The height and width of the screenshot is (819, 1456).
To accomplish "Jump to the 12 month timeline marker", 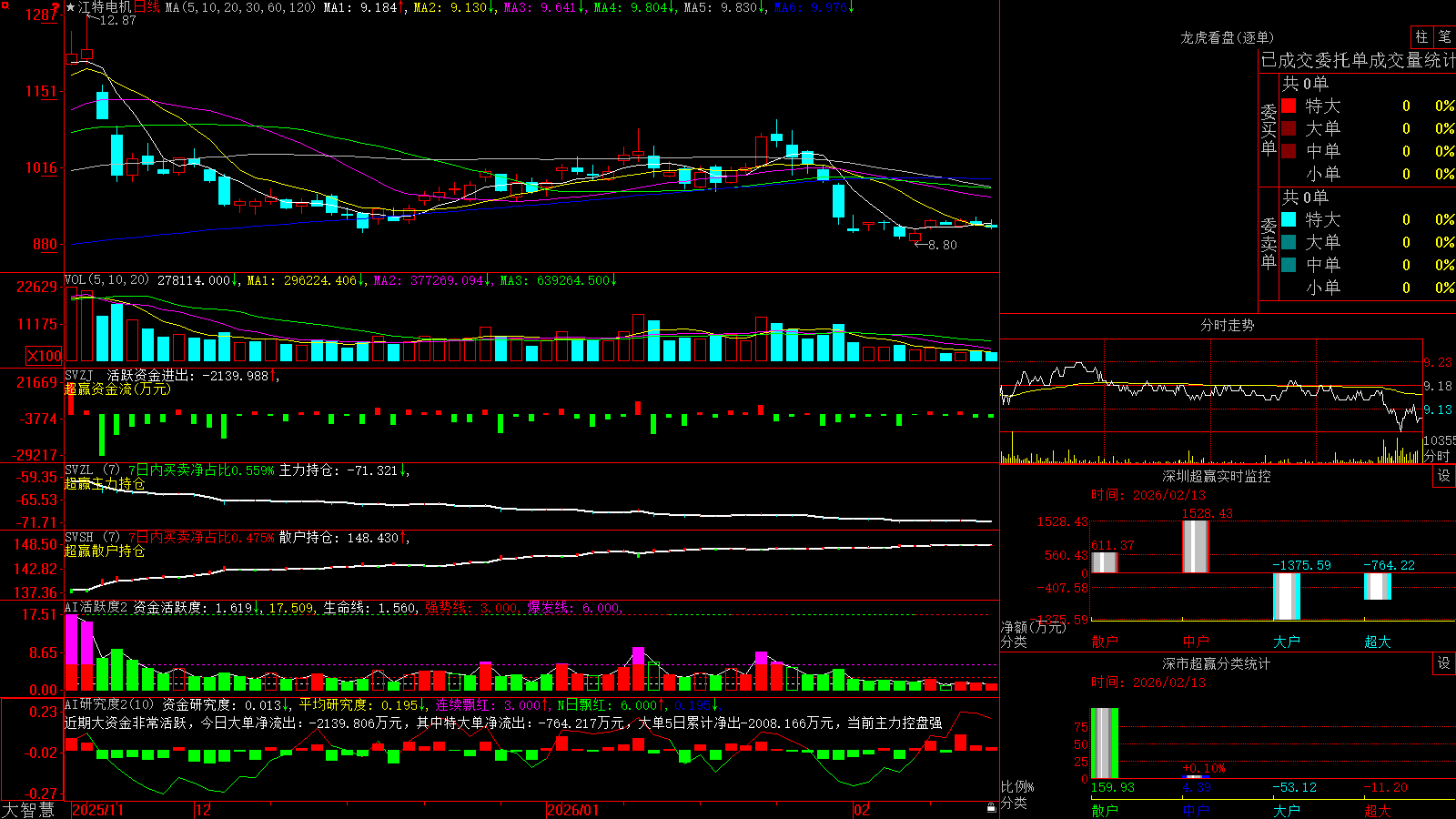I will pyautogui.click(x=203, y=810).
